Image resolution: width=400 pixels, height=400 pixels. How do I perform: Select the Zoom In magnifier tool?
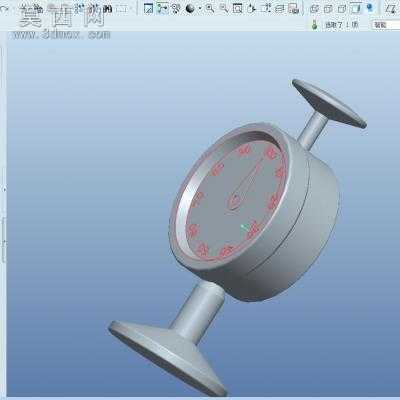210,9
